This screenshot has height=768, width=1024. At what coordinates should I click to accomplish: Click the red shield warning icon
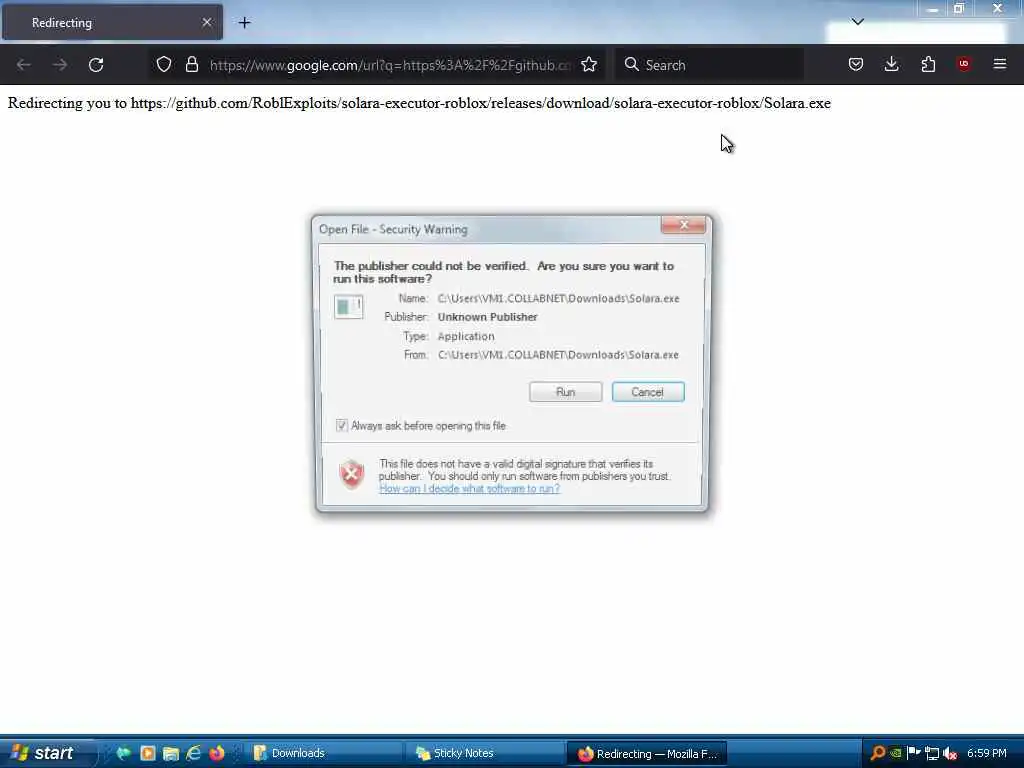point(352,474)
